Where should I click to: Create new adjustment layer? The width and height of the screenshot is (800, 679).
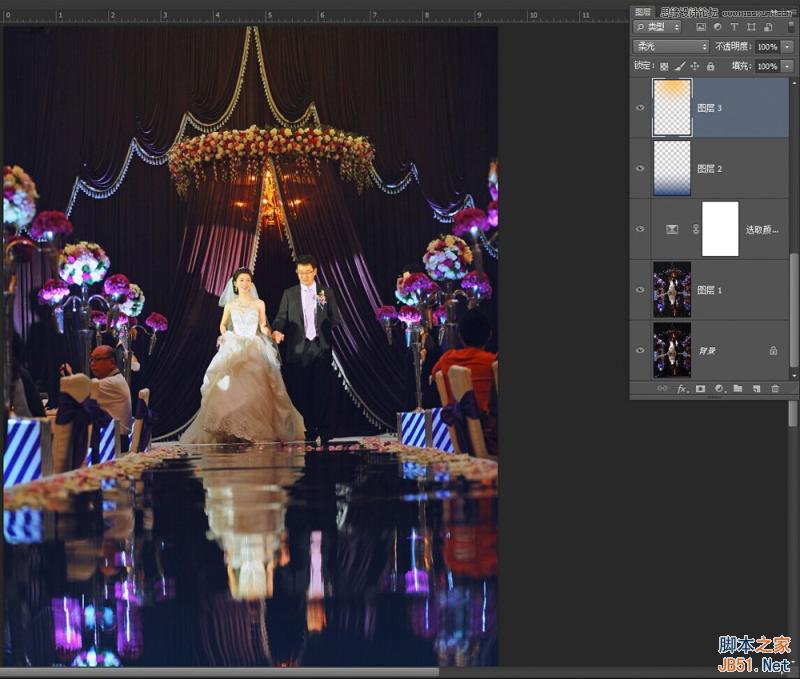pyautogui.click(x=719, y=389)
